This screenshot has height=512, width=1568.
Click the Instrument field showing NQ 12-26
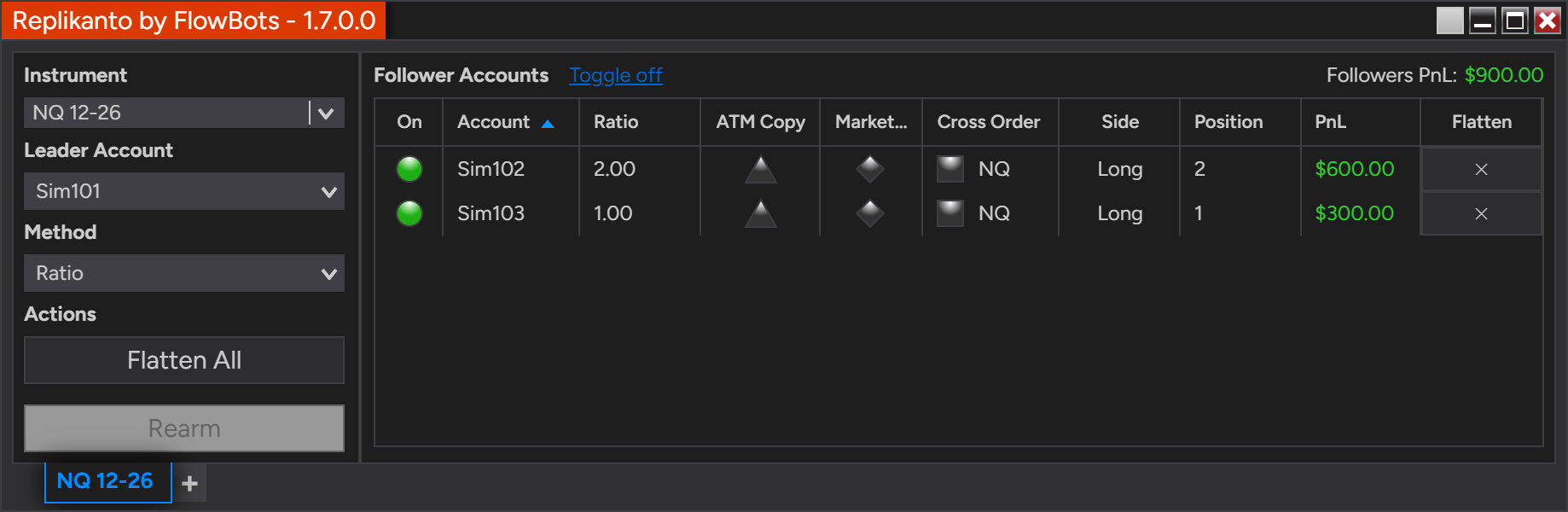tap(167, 113)
